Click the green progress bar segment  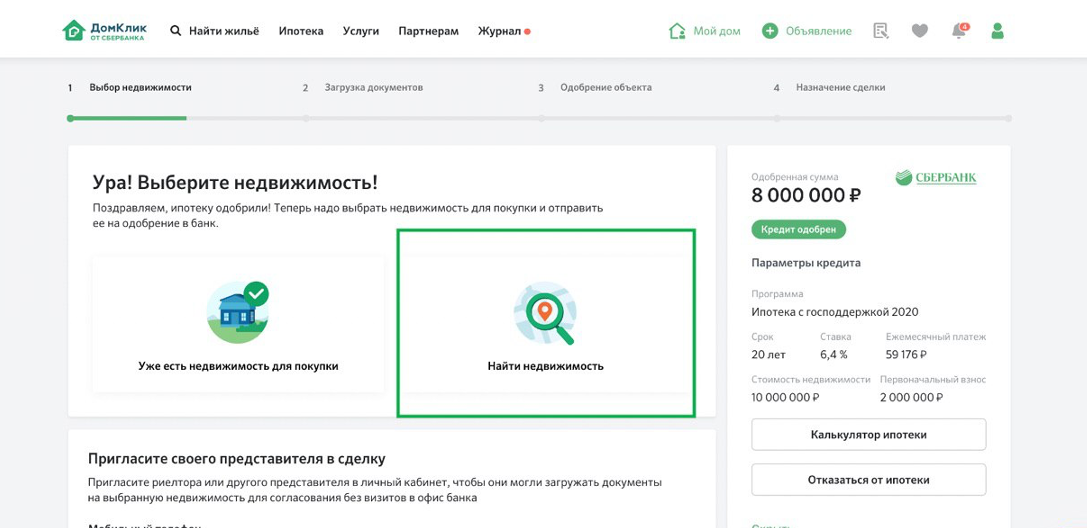(x=128, y=118)
